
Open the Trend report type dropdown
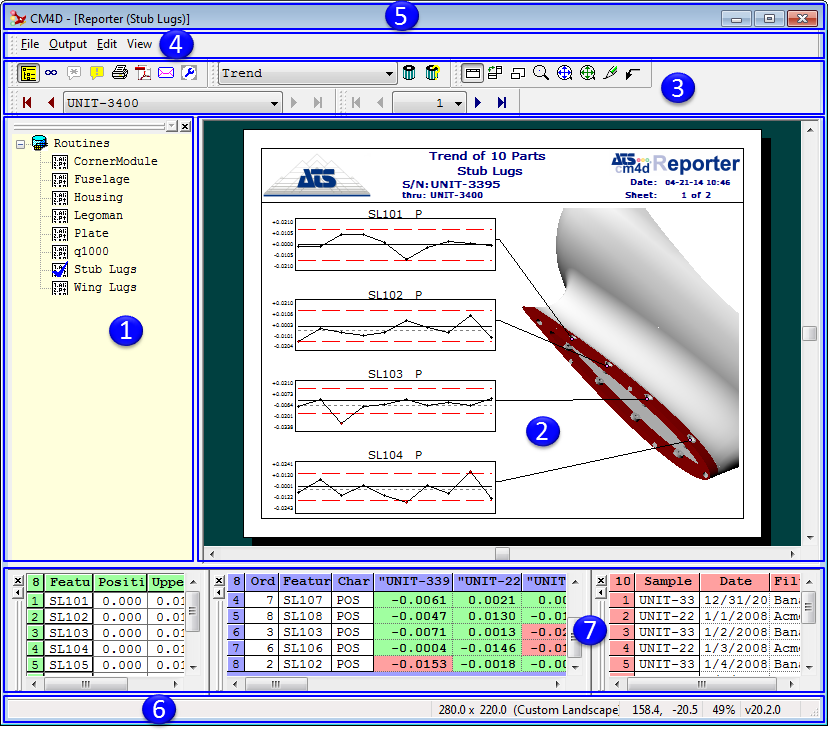[x=389, y=73]
